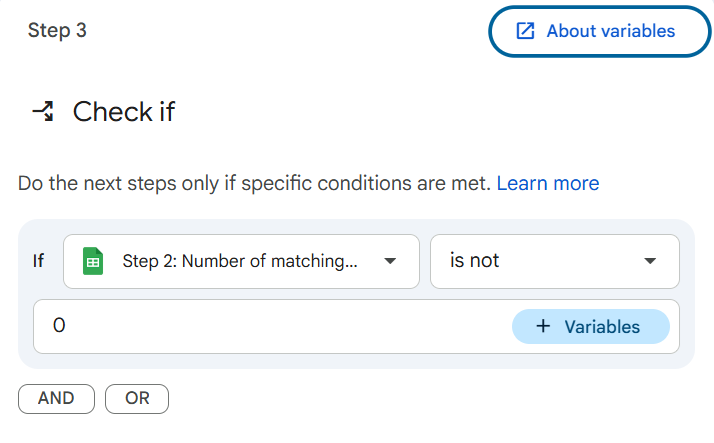
Task: Click the condition description sentence text
Action: tap(254, 184)
